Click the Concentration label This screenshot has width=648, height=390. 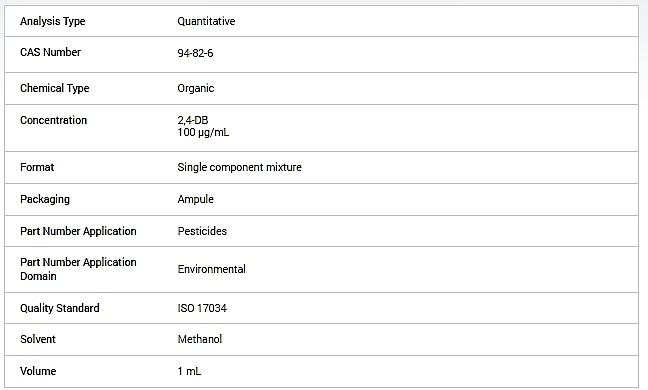point(54,120)
